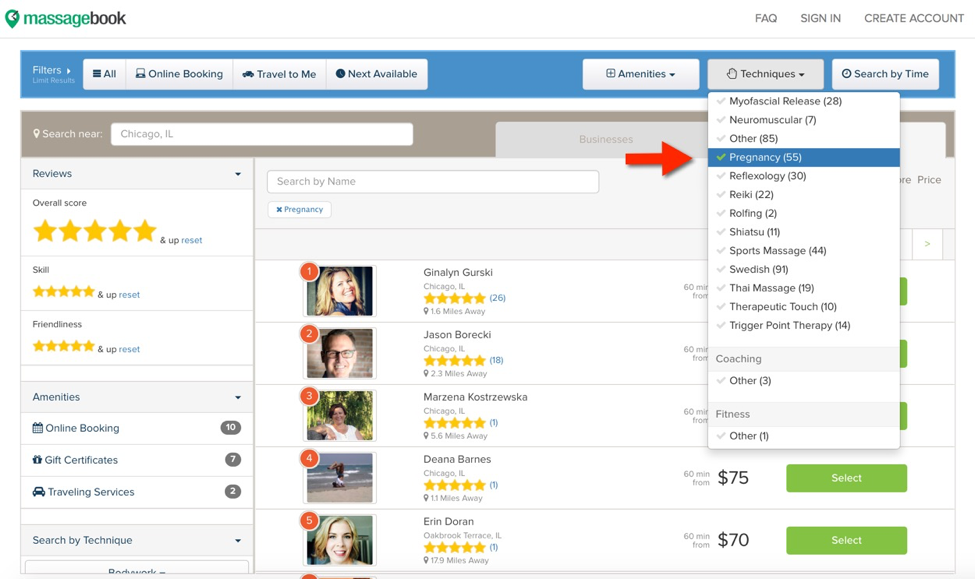Select Gift Certificates amenity
The image size is (975, 579).
(137, 460)
